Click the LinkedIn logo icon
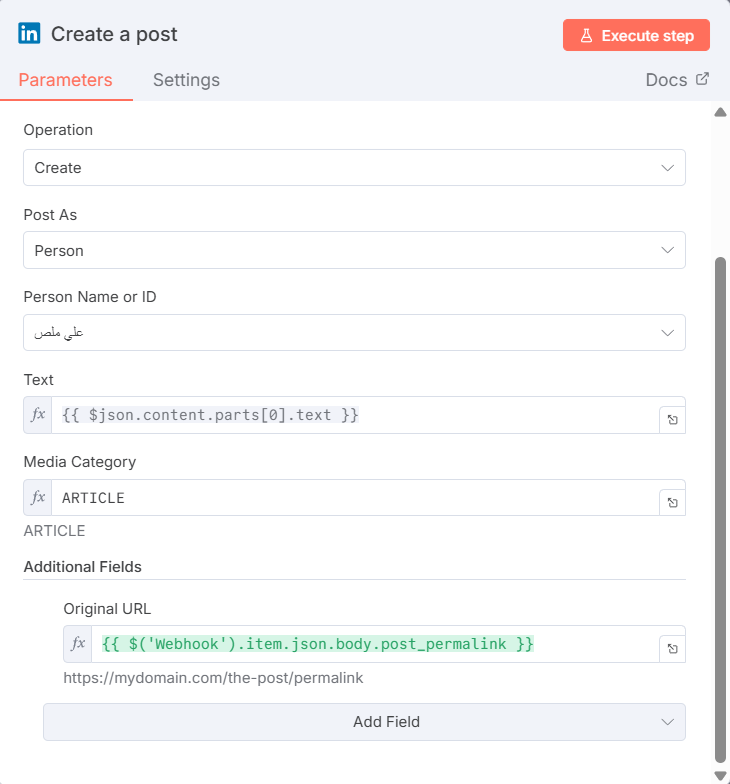The image size is (730, 784). pyautogui.click(x=30, y=34)
